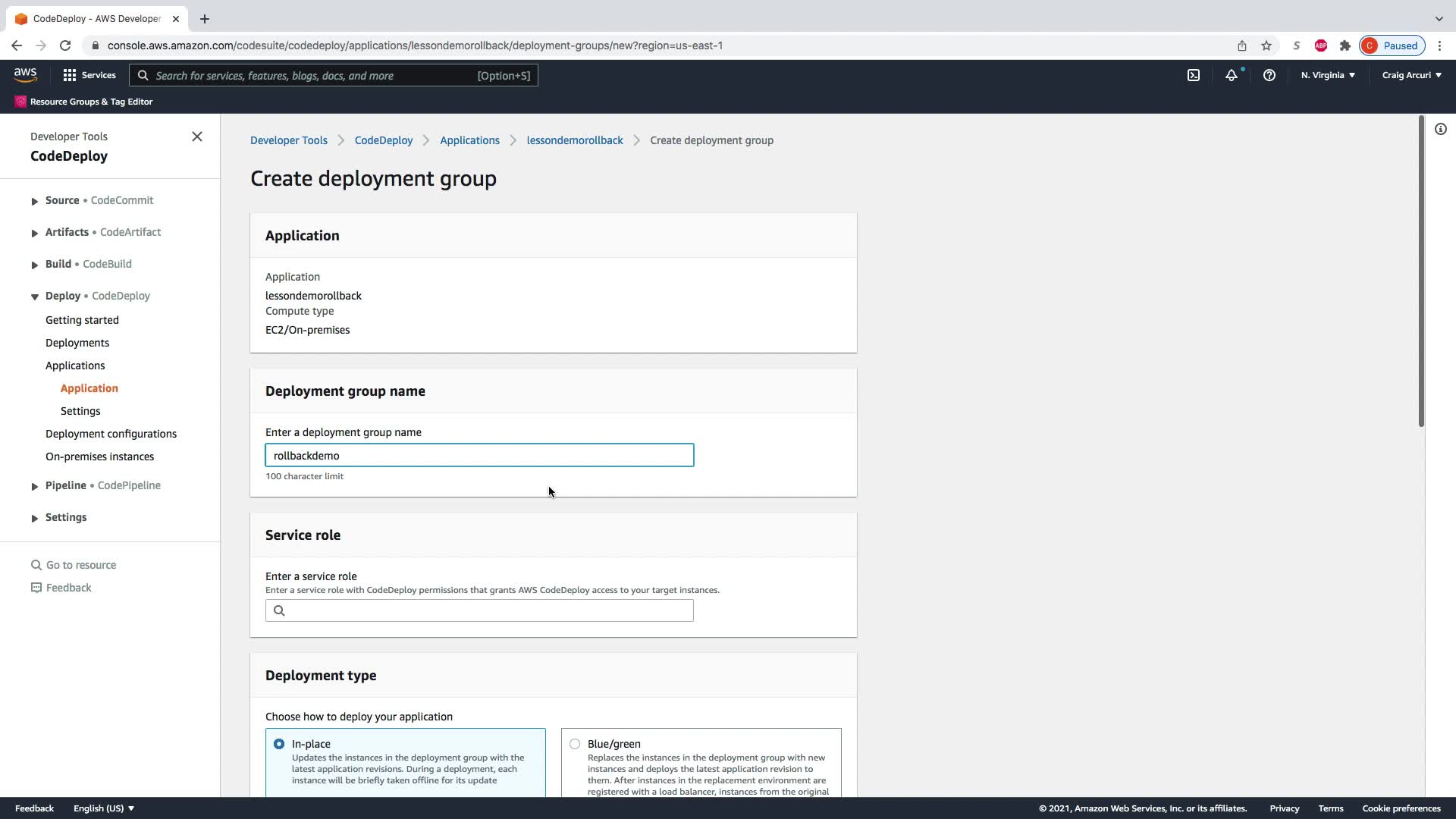Screen dimensions: 1456x819
Task: Open the notifications bell icon
Action: click(x=1231, y=75)
